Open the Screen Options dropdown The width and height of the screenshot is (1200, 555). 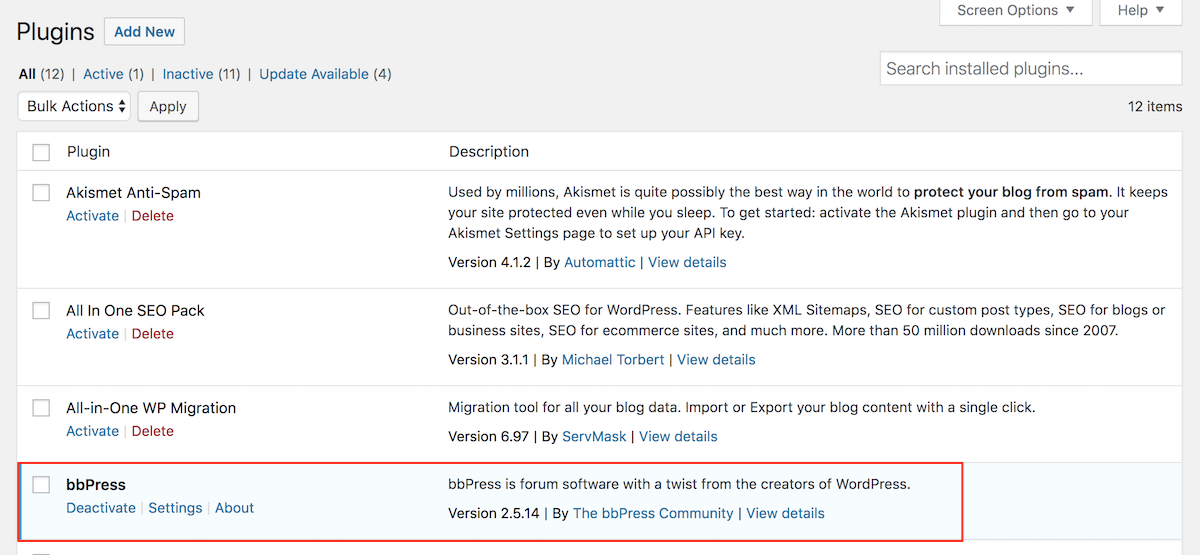point(1016,11)
